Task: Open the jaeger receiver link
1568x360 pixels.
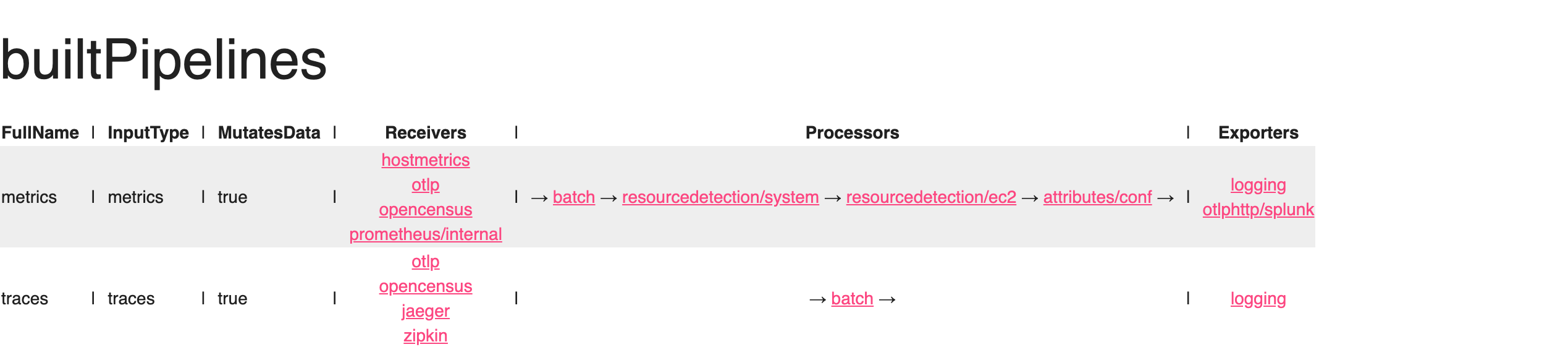Action: 425,311
